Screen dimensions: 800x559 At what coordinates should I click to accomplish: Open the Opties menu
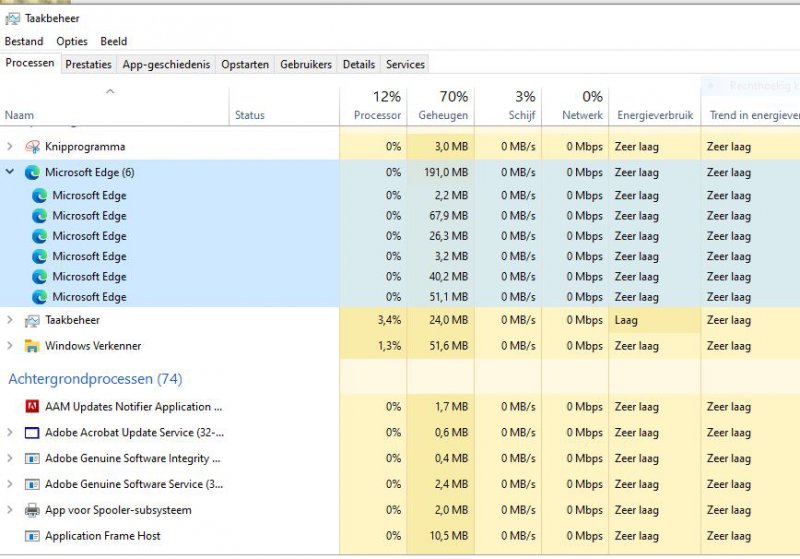pyautogui.click(x=72, y=42)
